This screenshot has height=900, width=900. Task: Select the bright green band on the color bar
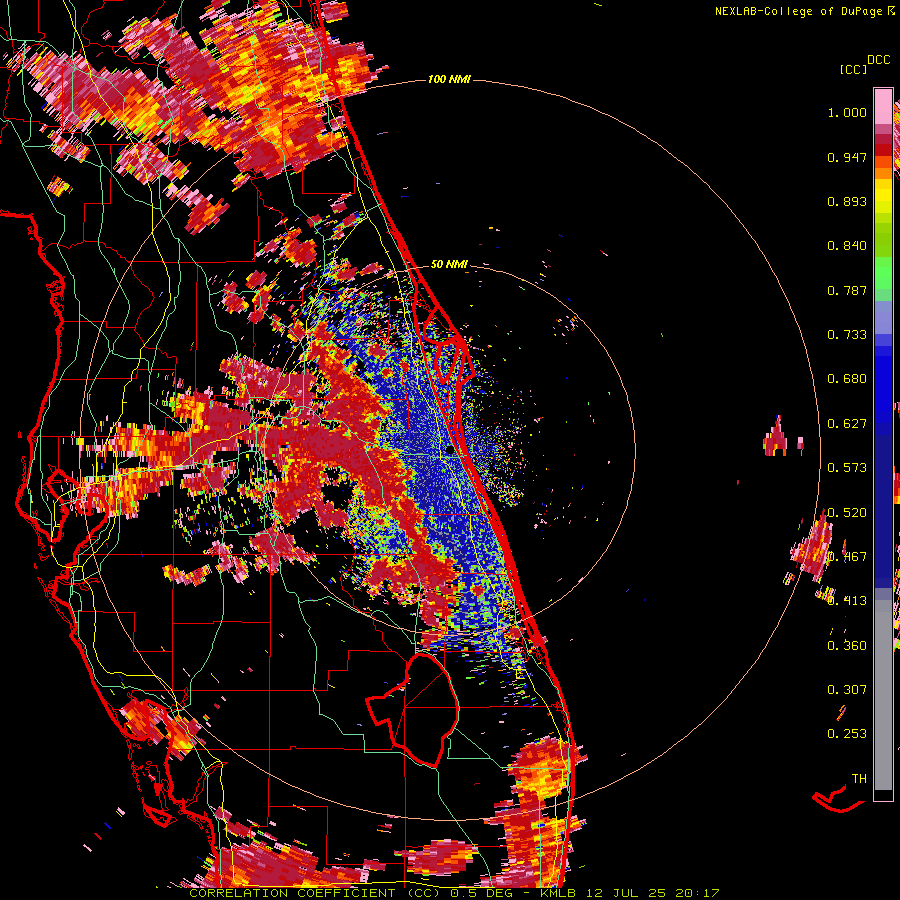pos(883,274)
